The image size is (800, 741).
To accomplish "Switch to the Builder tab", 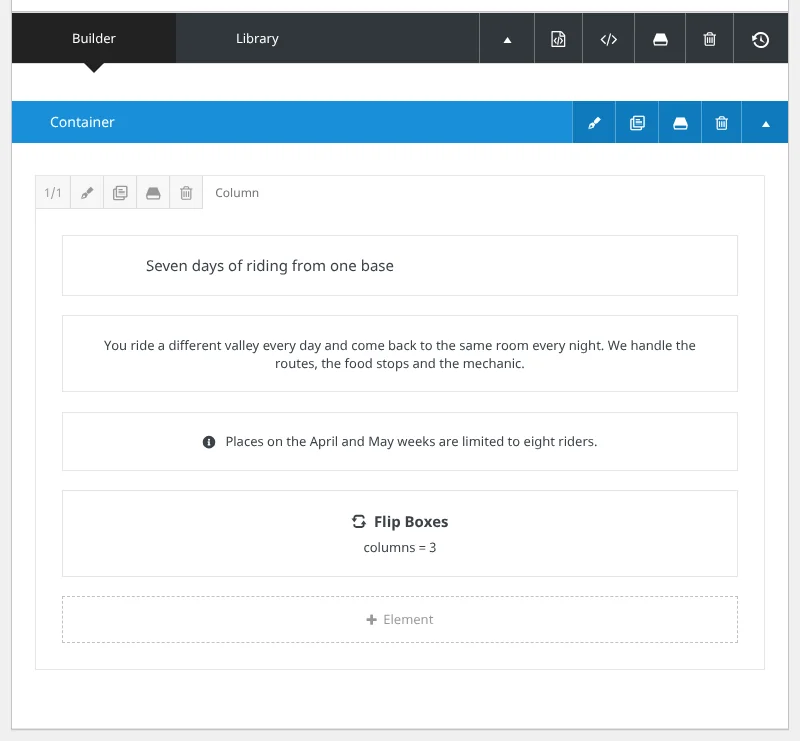I will (x=94, y=38).
